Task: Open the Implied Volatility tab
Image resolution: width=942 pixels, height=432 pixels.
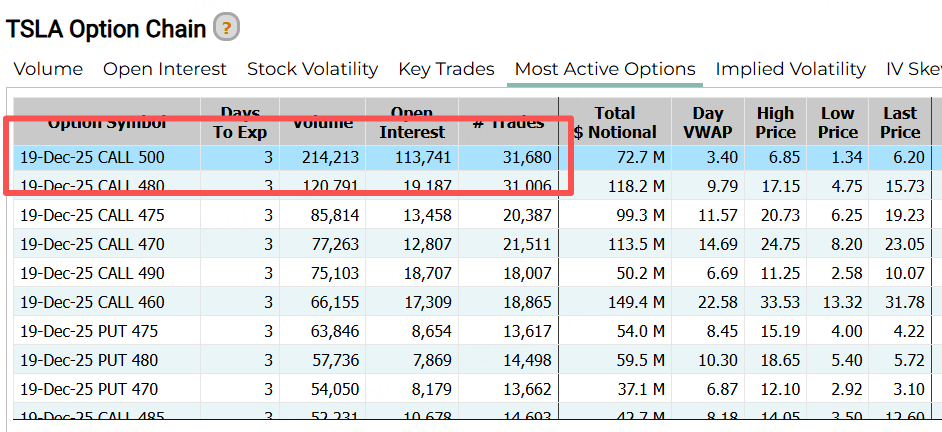Action: pyautogui.click(x=790, y=69)
